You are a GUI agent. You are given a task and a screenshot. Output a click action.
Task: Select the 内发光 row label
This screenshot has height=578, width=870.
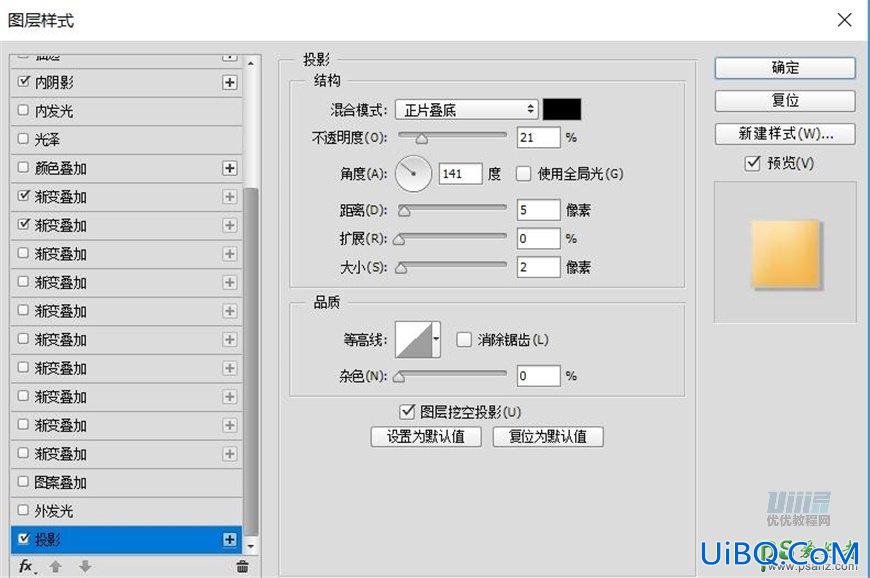[54, 111]
